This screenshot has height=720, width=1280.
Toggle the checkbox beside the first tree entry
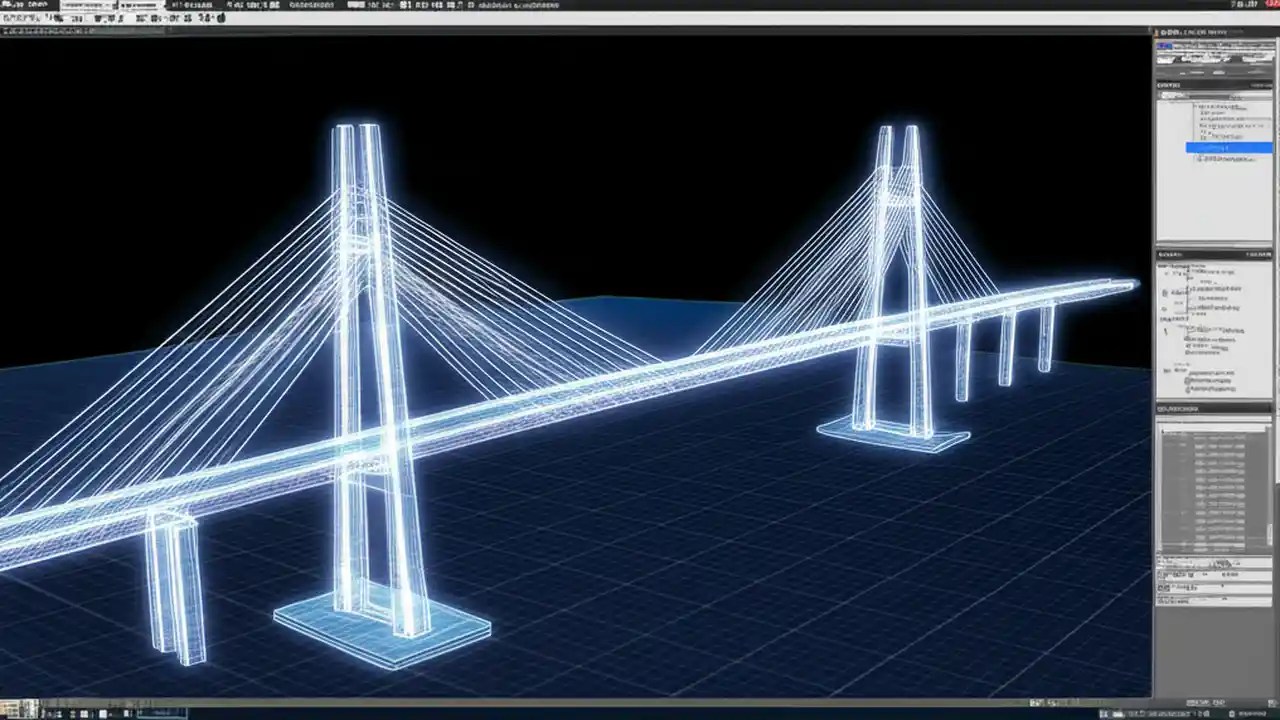click(1197, 107)
